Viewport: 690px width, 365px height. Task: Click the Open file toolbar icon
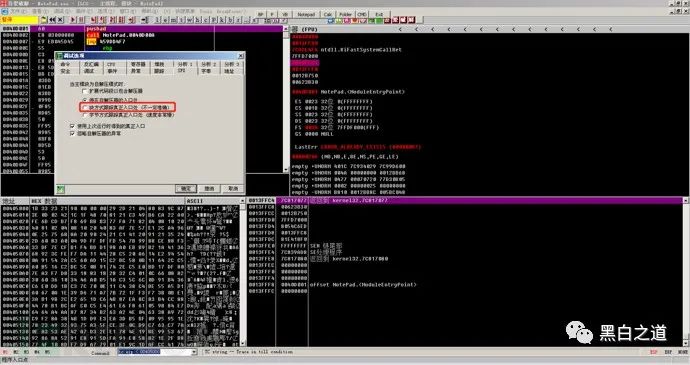click(x=44, y=20)
